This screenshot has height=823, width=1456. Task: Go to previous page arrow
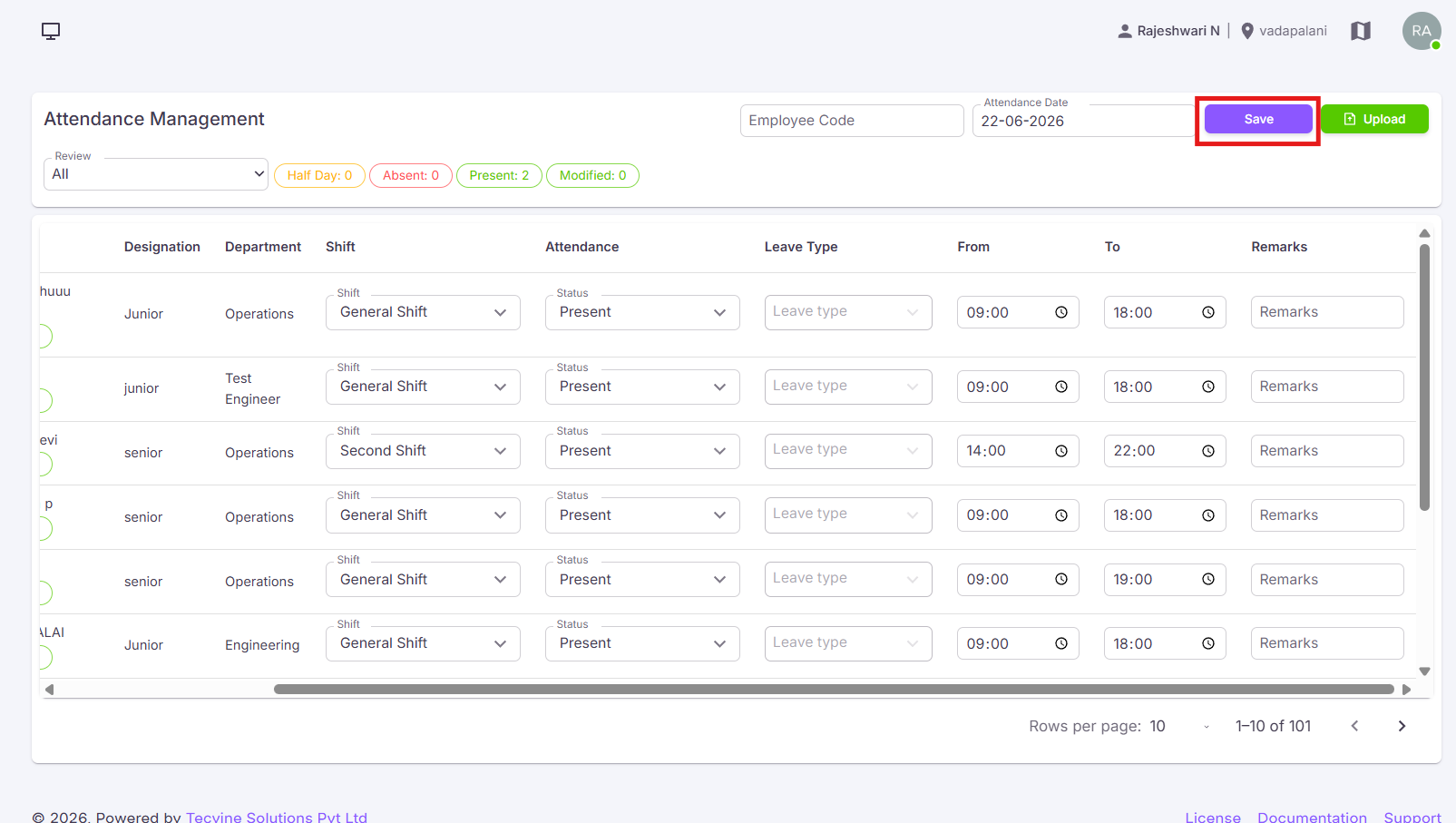coord(1354,726)
